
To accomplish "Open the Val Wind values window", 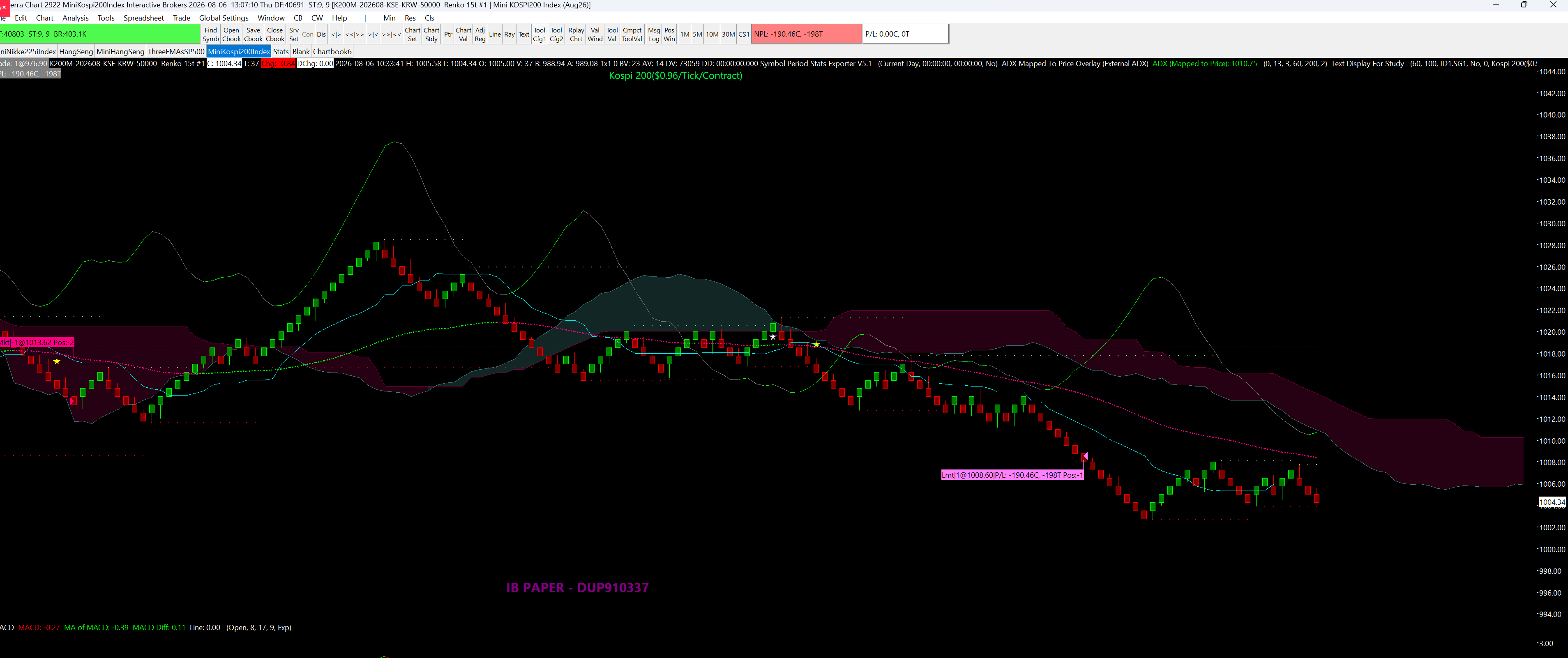I will [595, 34].
